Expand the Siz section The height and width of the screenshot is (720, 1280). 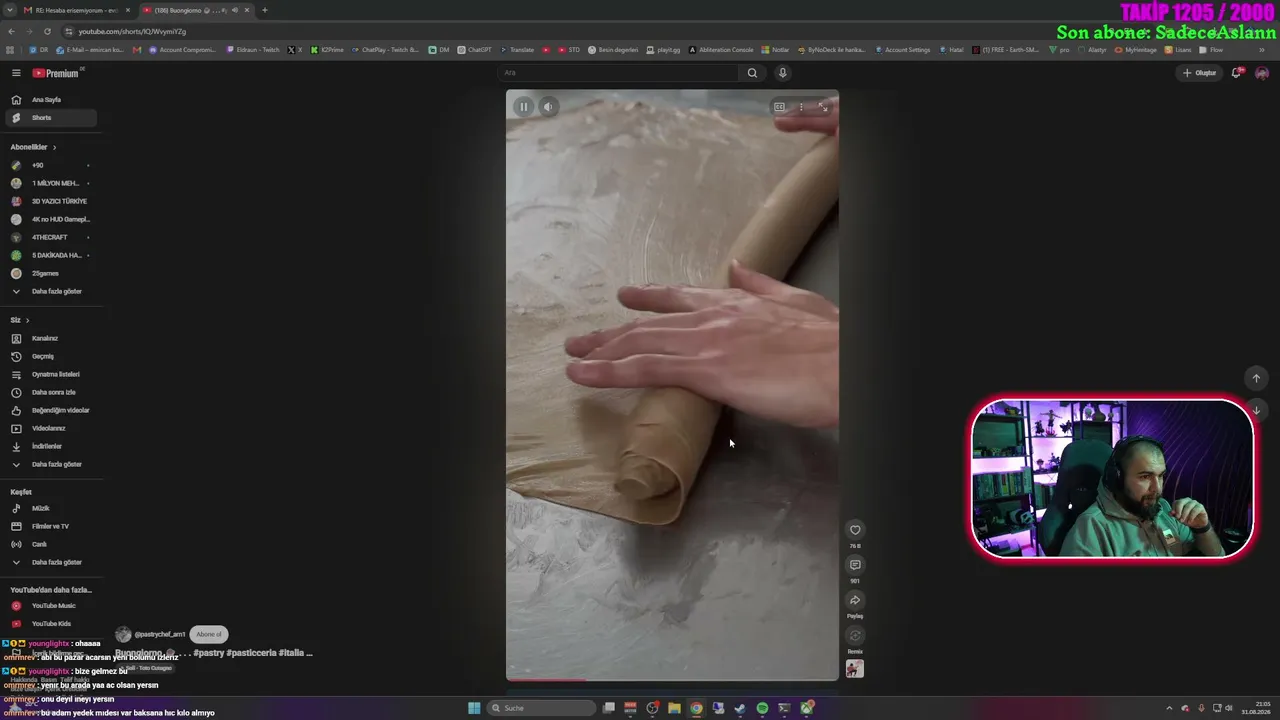click(x=20, y=320)
